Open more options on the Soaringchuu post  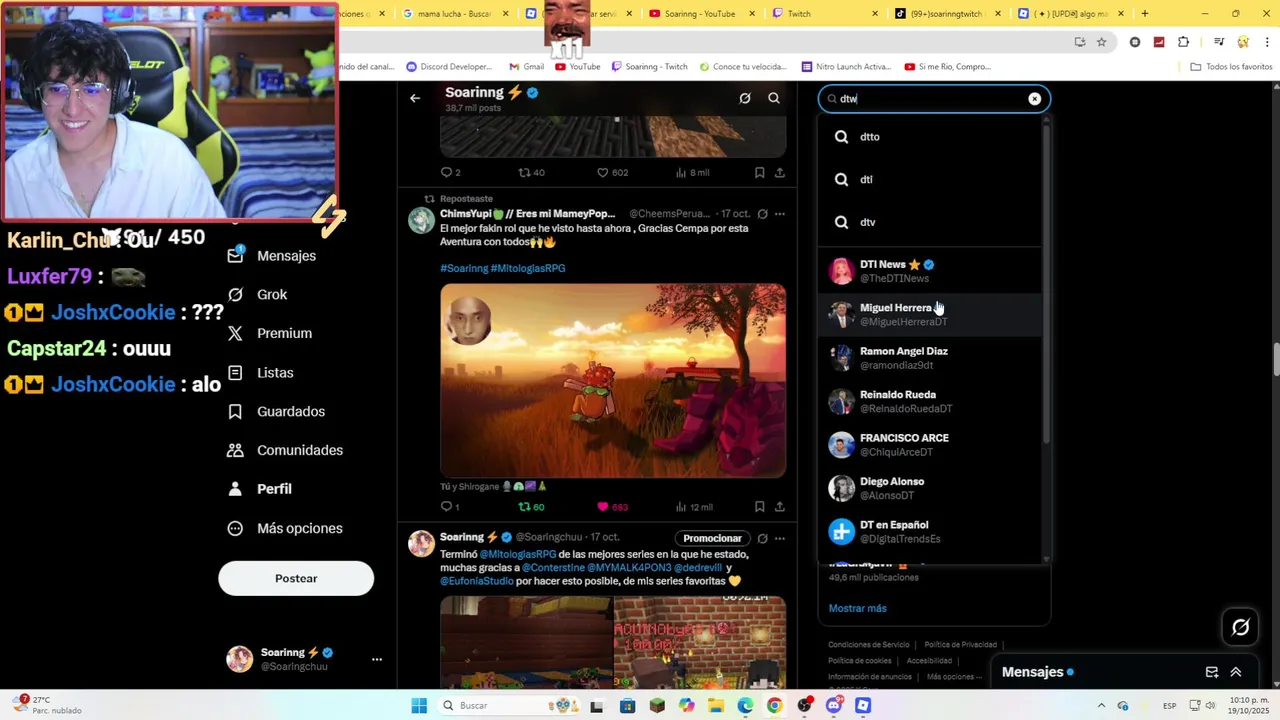pyautogui.click(x=780, y=538)
